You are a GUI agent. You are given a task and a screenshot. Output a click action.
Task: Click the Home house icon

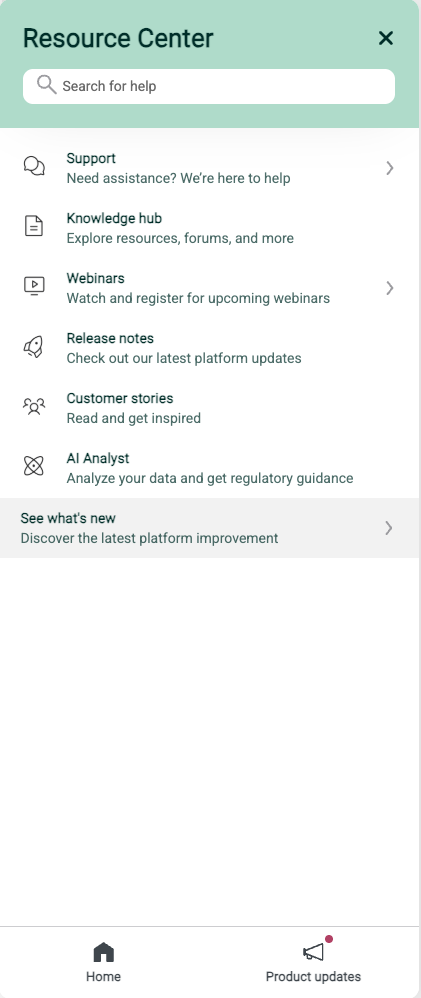[x=103, y=952]
